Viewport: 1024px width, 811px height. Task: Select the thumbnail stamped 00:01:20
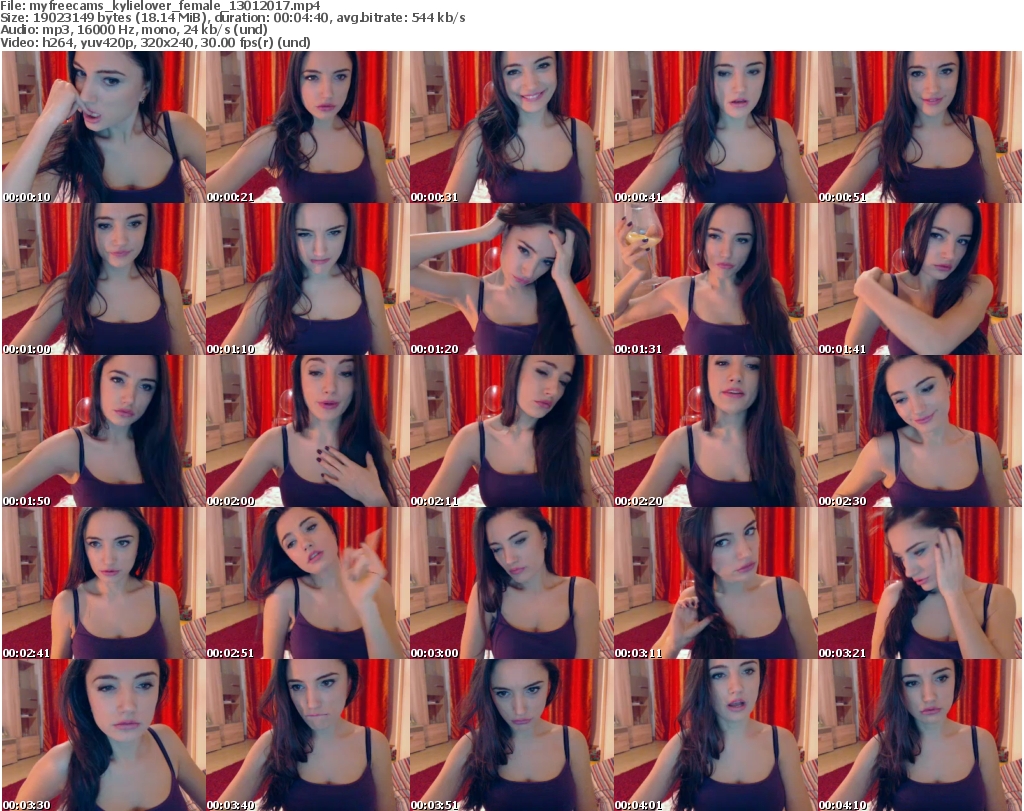click(512, 279)
